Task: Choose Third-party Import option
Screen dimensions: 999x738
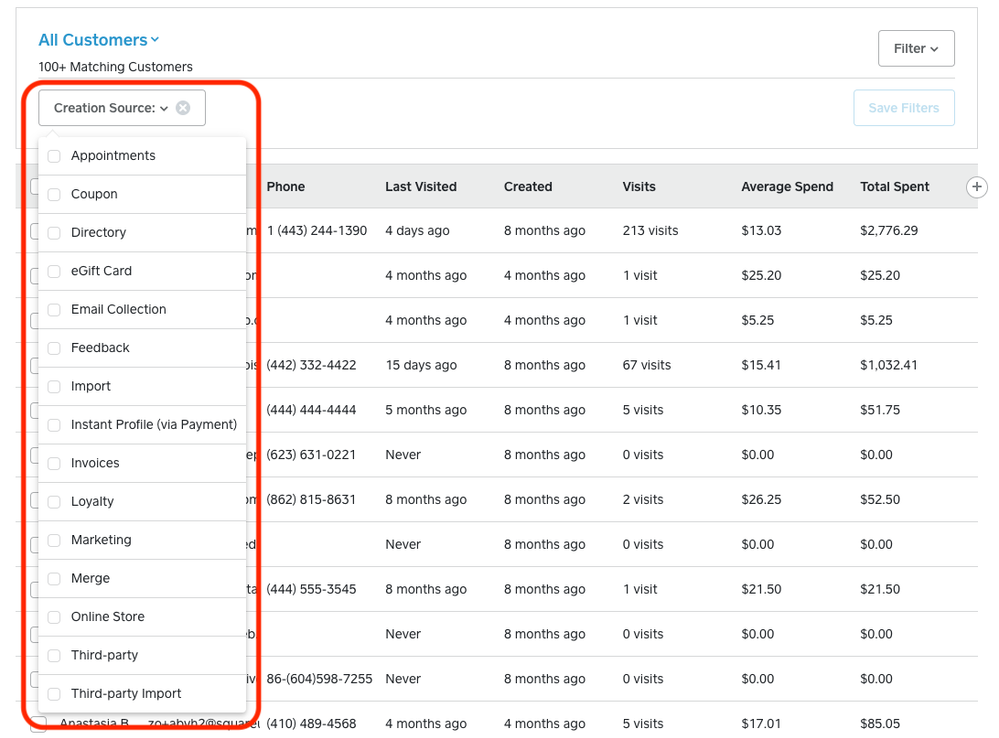Action: coord(54,694)
